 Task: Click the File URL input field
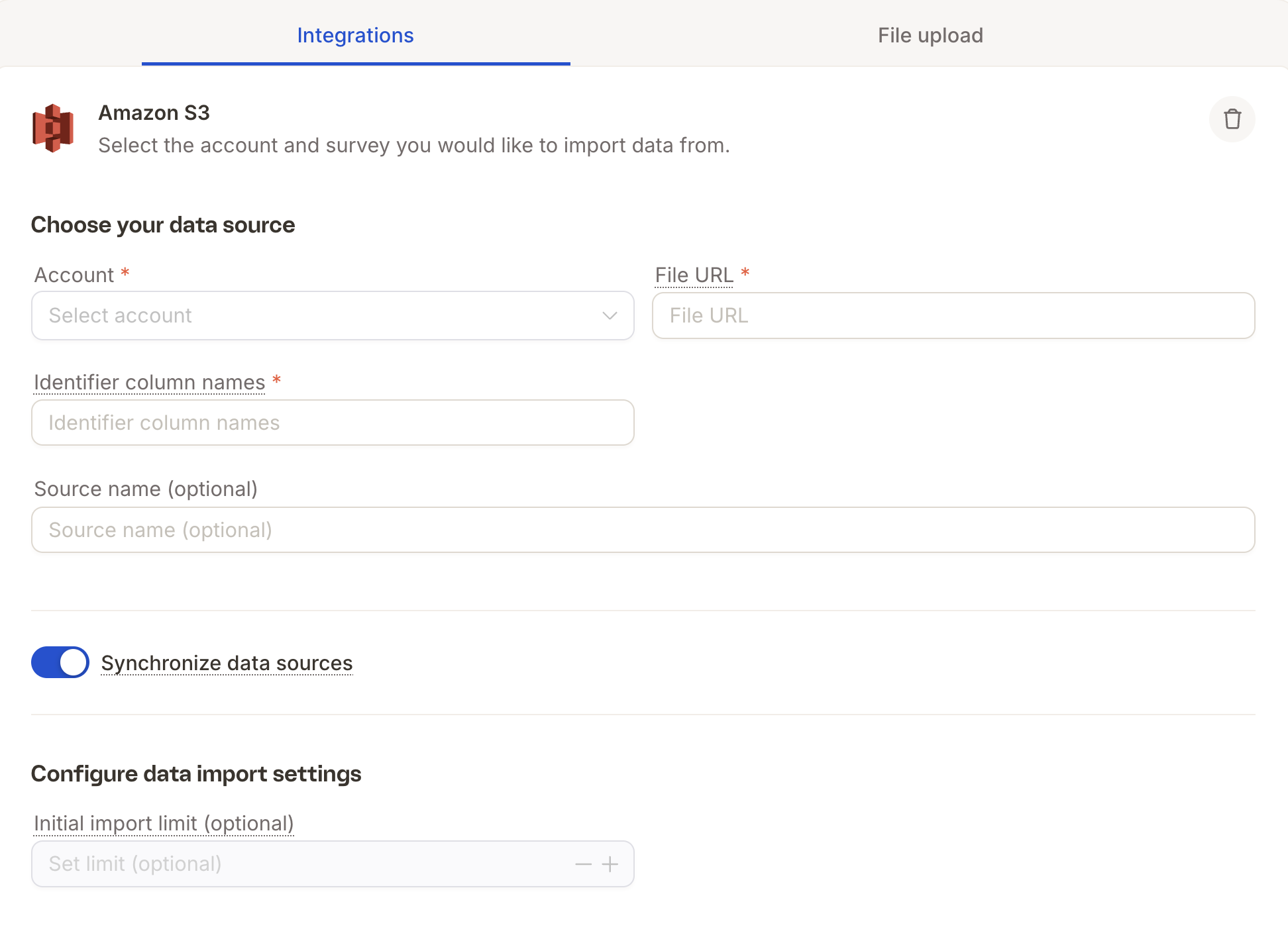click(x=953, y=315)
